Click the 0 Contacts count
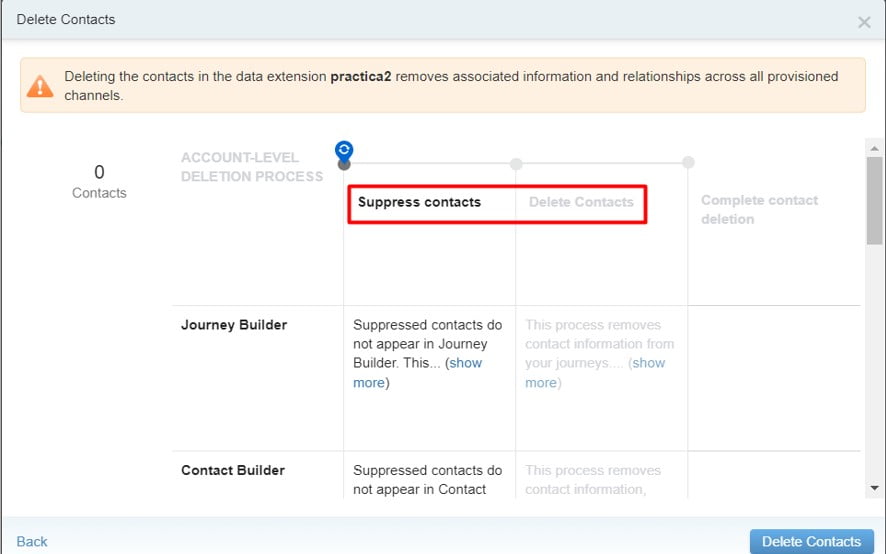Viewport: 886px width, 554px height. 99,181
